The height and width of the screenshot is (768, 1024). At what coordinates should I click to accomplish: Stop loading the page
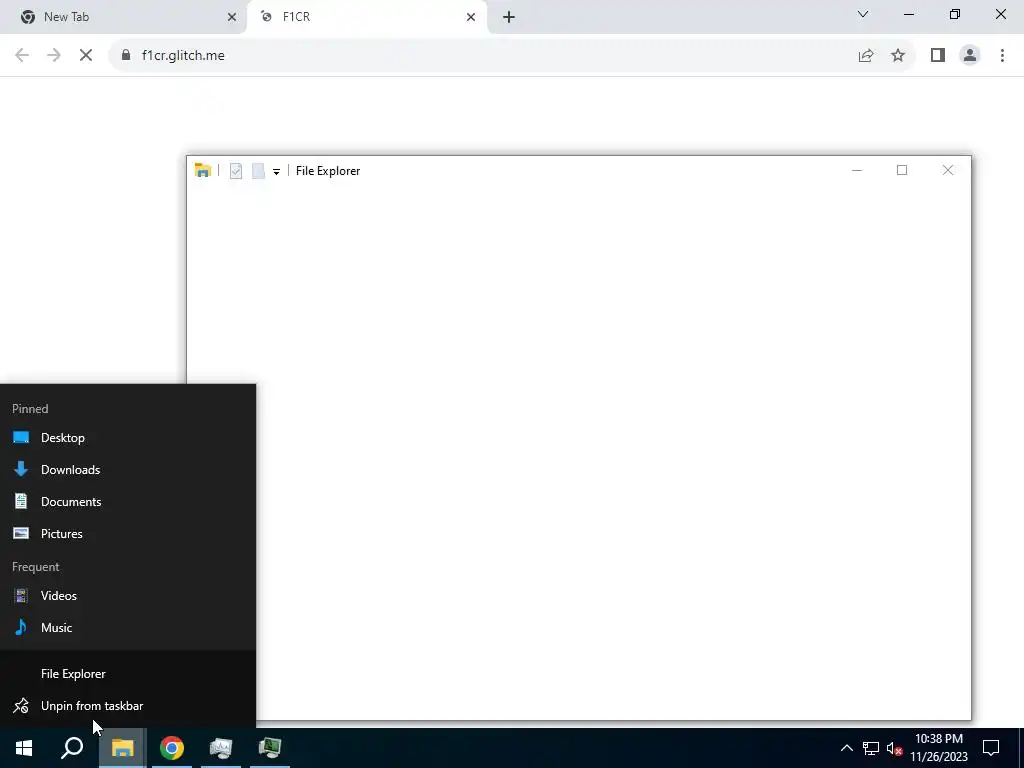[x=86, y=56]
